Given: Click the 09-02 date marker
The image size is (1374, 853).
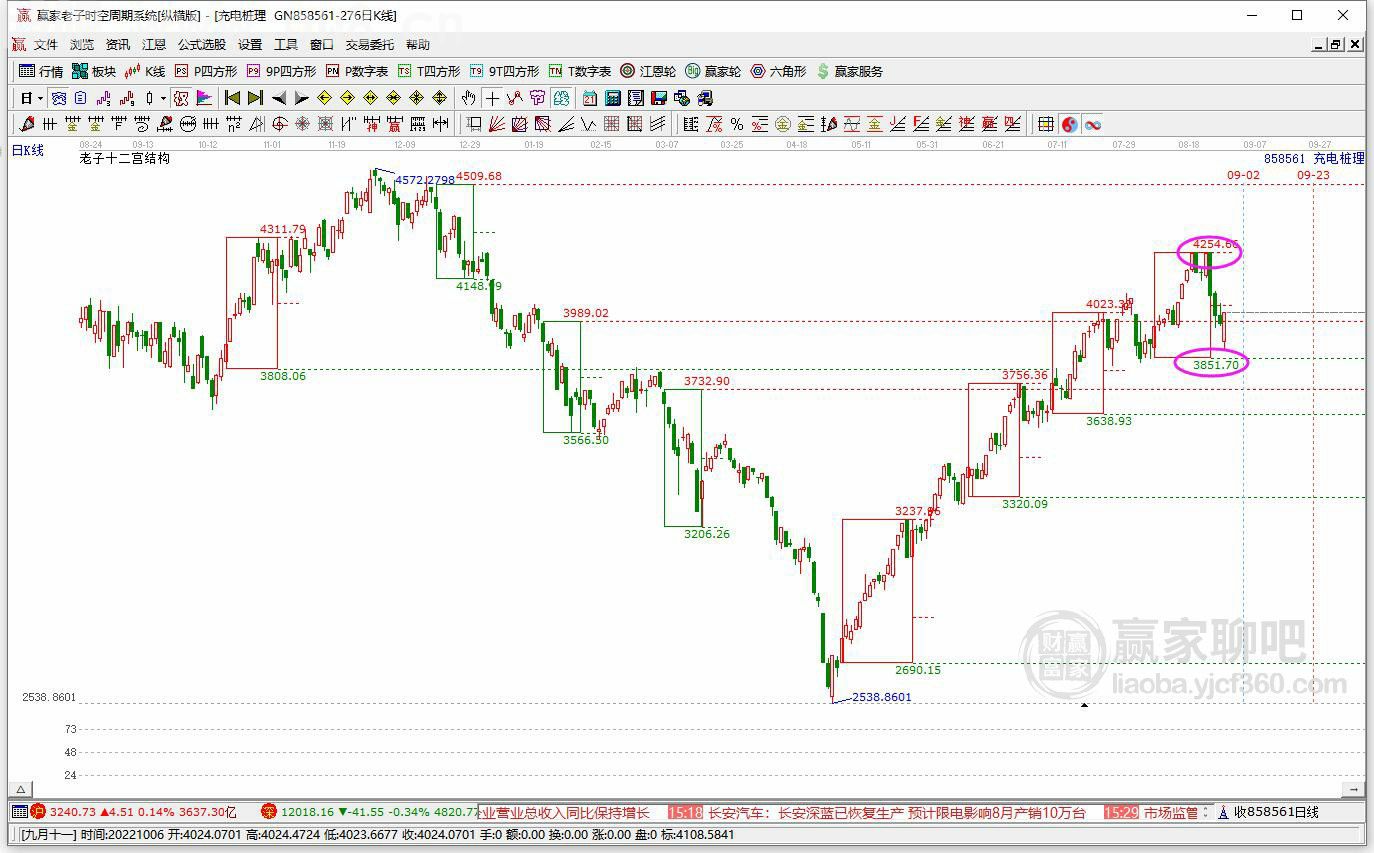Looking at the screenshot, I should click(1244, 175).
